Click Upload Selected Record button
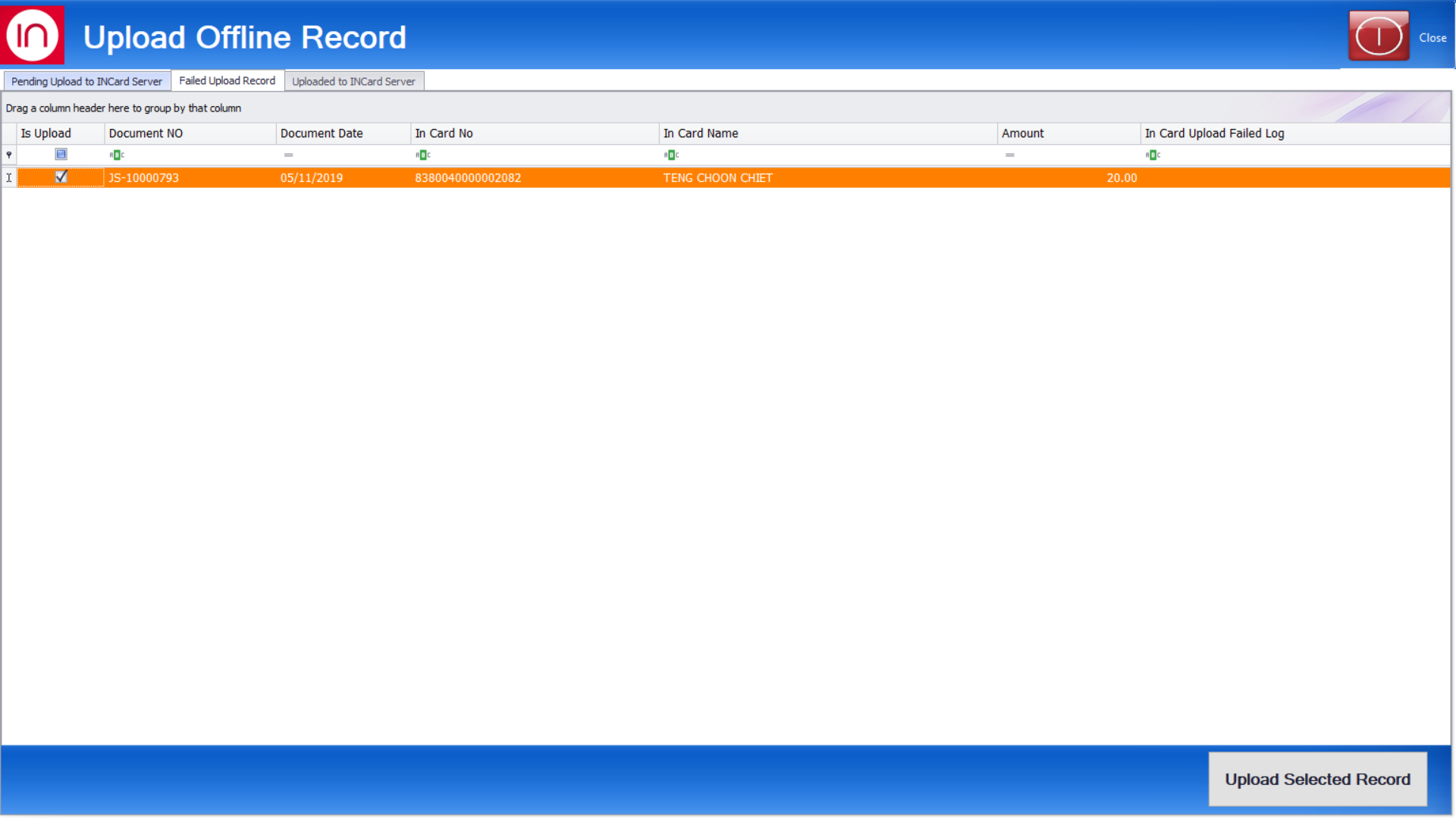Image resolution: width=1456 pixels, height=819 pixels. pyautogui.click(x=1317, y=779)
